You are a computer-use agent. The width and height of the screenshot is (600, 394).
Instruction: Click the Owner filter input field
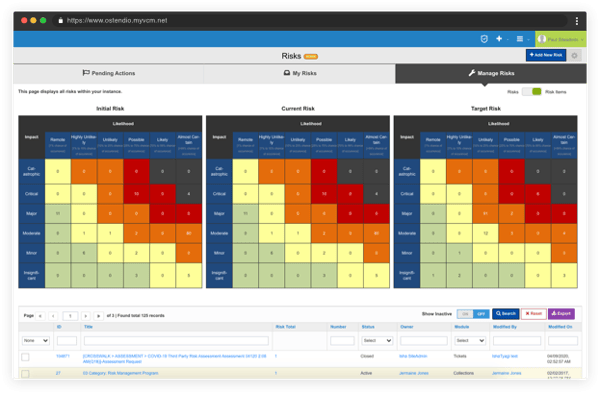pyautogui.click(x=424, y=340)
